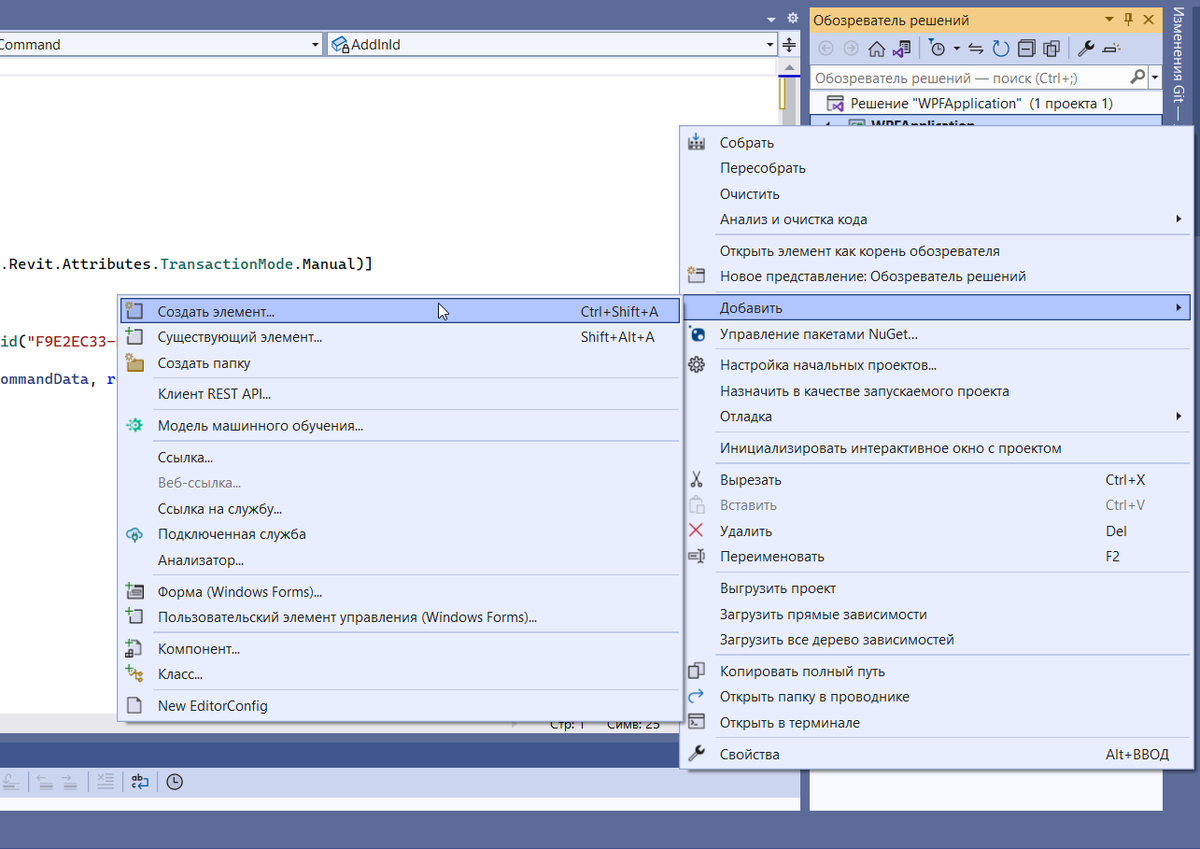
Task: Close the Обозреватель решений panel
Action: click(x=1148, y=20)
